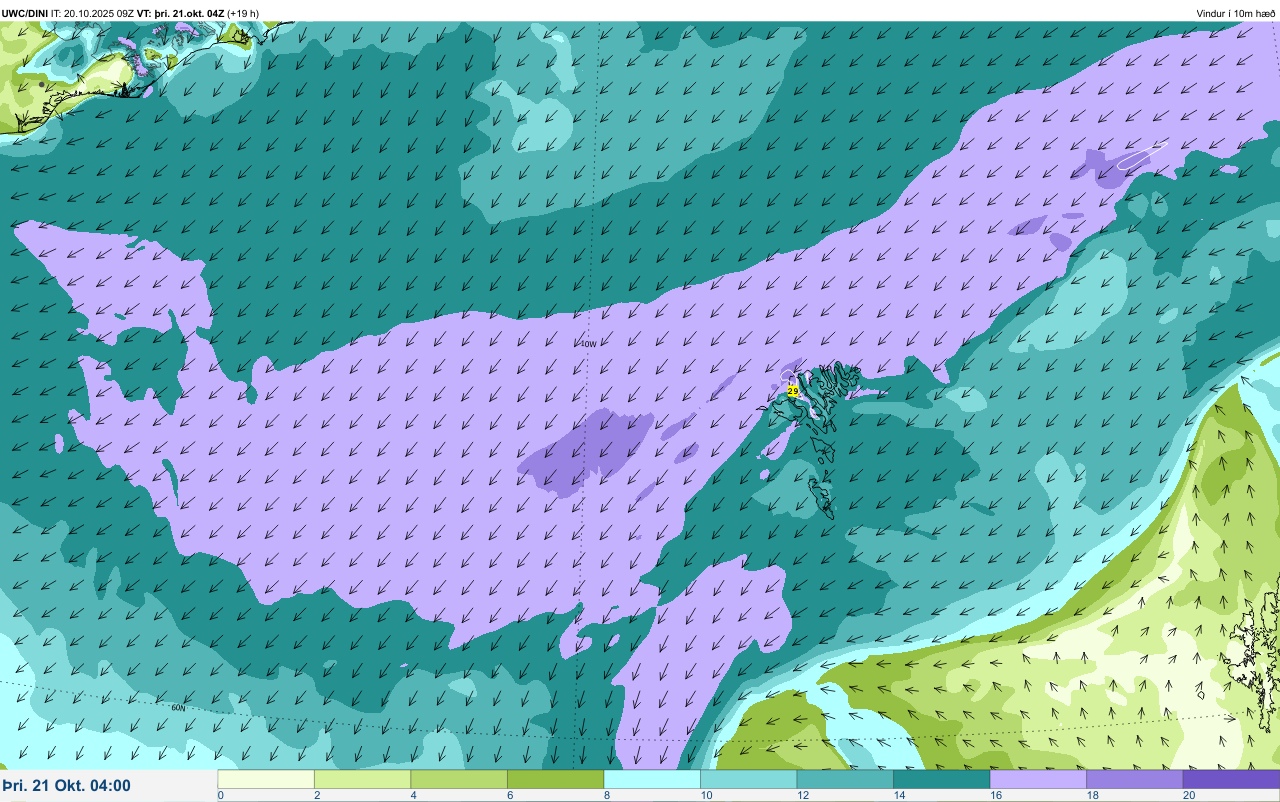This screenshot has width=1280, height=802.
Task: Click the legend scale value 8
Action: [x=606, y=795]
